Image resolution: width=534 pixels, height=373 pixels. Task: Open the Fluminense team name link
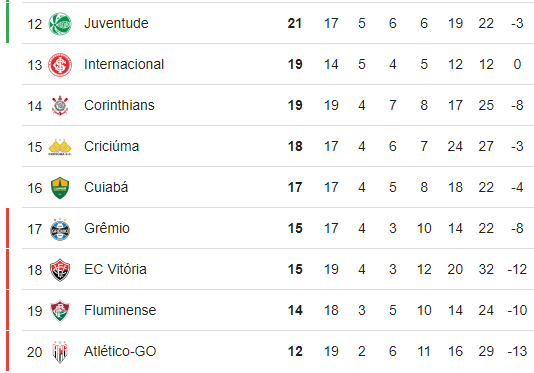coord(120,310)
